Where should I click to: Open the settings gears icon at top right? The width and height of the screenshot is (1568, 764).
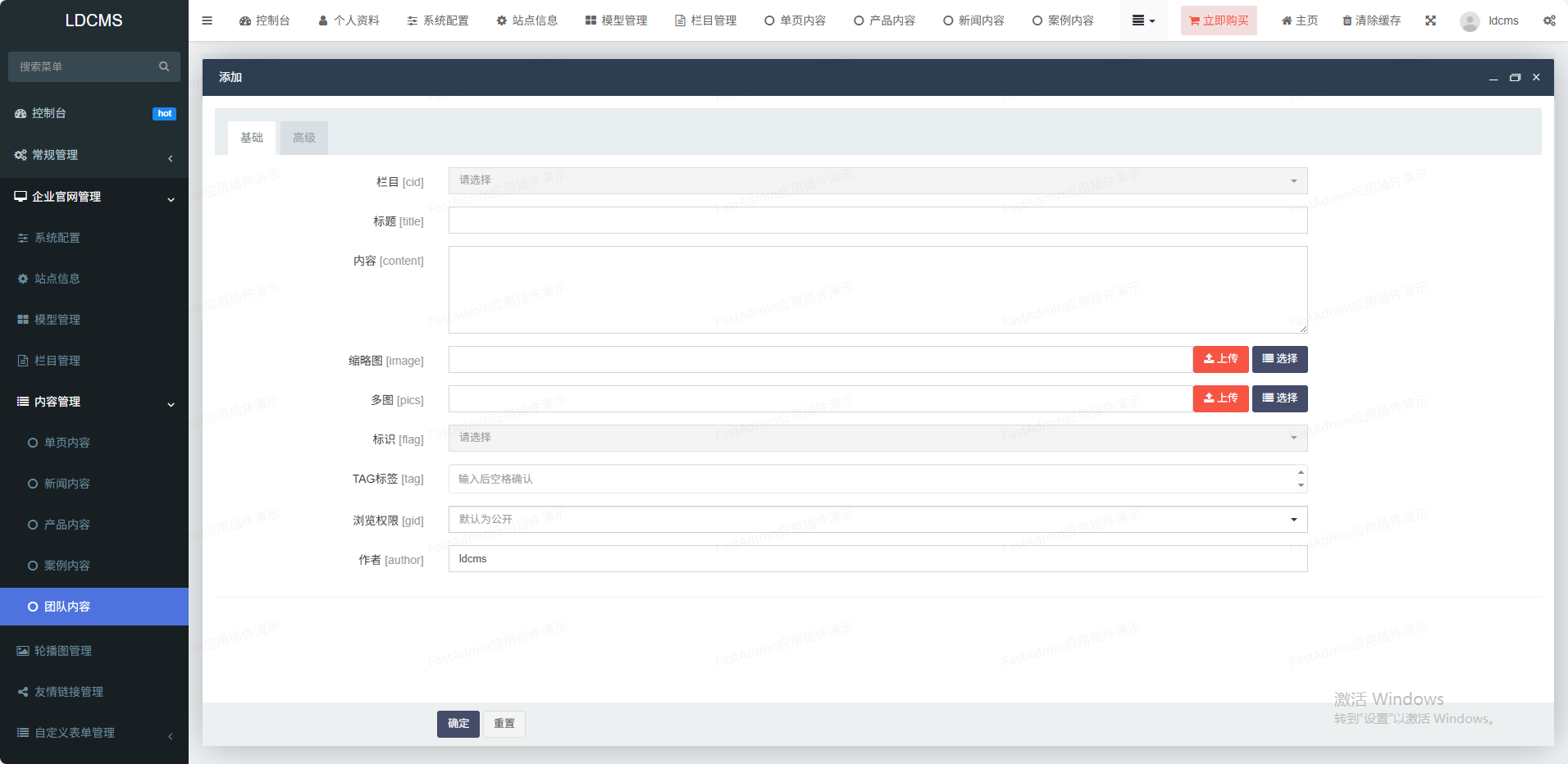pyautogui.click(x=1548, y=20)
